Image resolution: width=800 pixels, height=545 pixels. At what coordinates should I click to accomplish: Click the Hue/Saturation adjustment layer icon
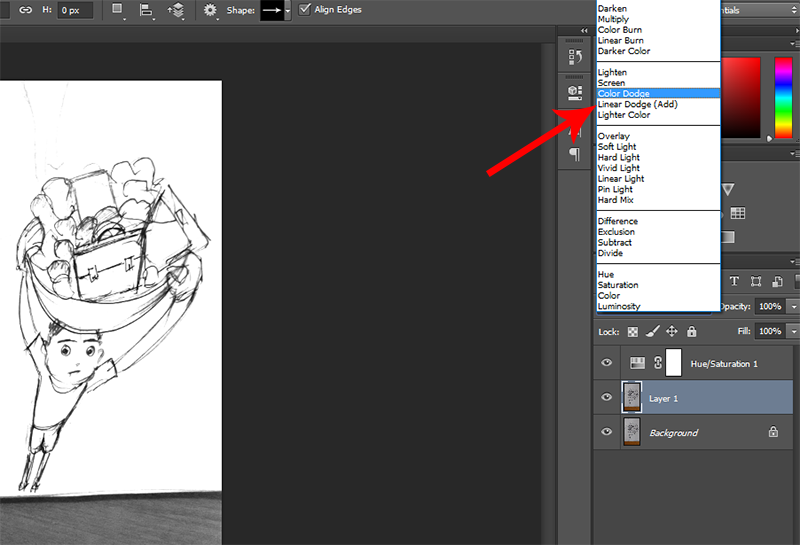637,363
